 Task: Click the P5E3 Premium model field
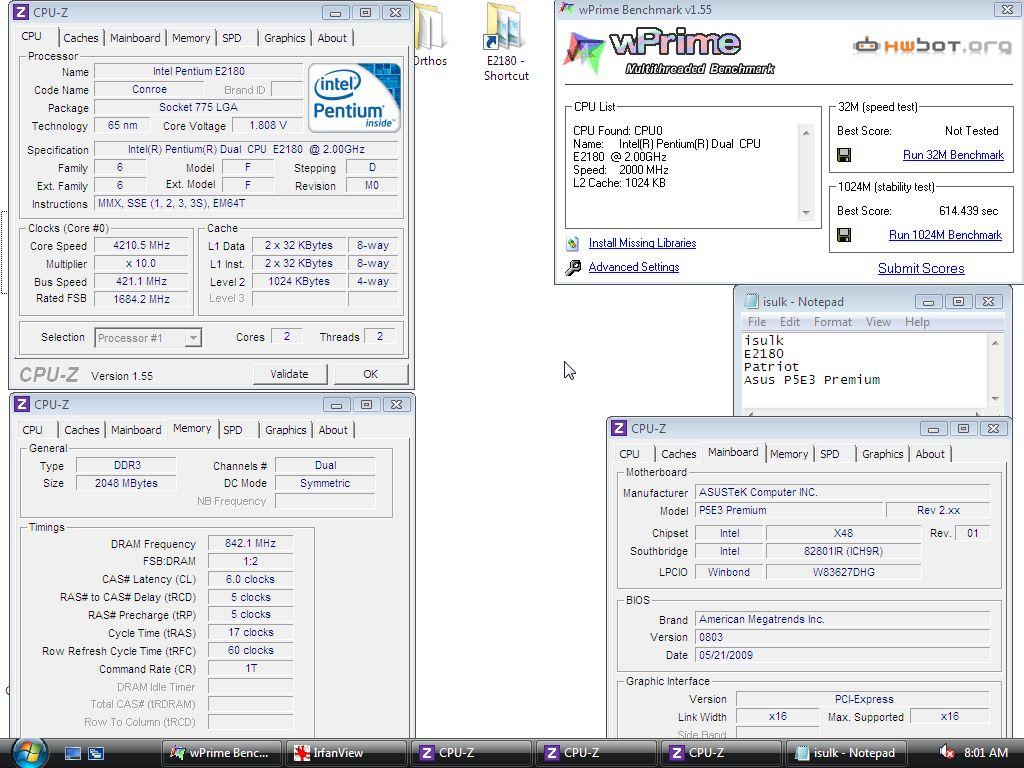(x=790, y=510)
